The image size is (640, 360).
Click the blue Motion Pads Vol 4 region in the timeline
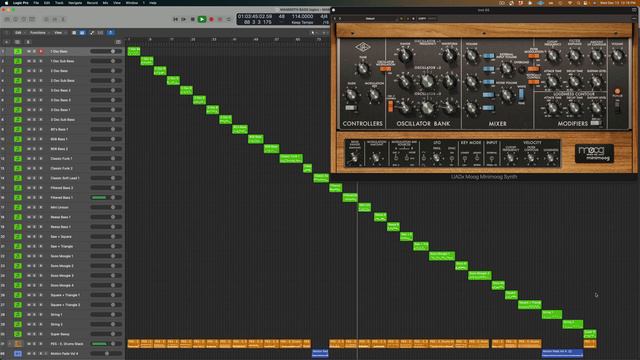(562, 353)
